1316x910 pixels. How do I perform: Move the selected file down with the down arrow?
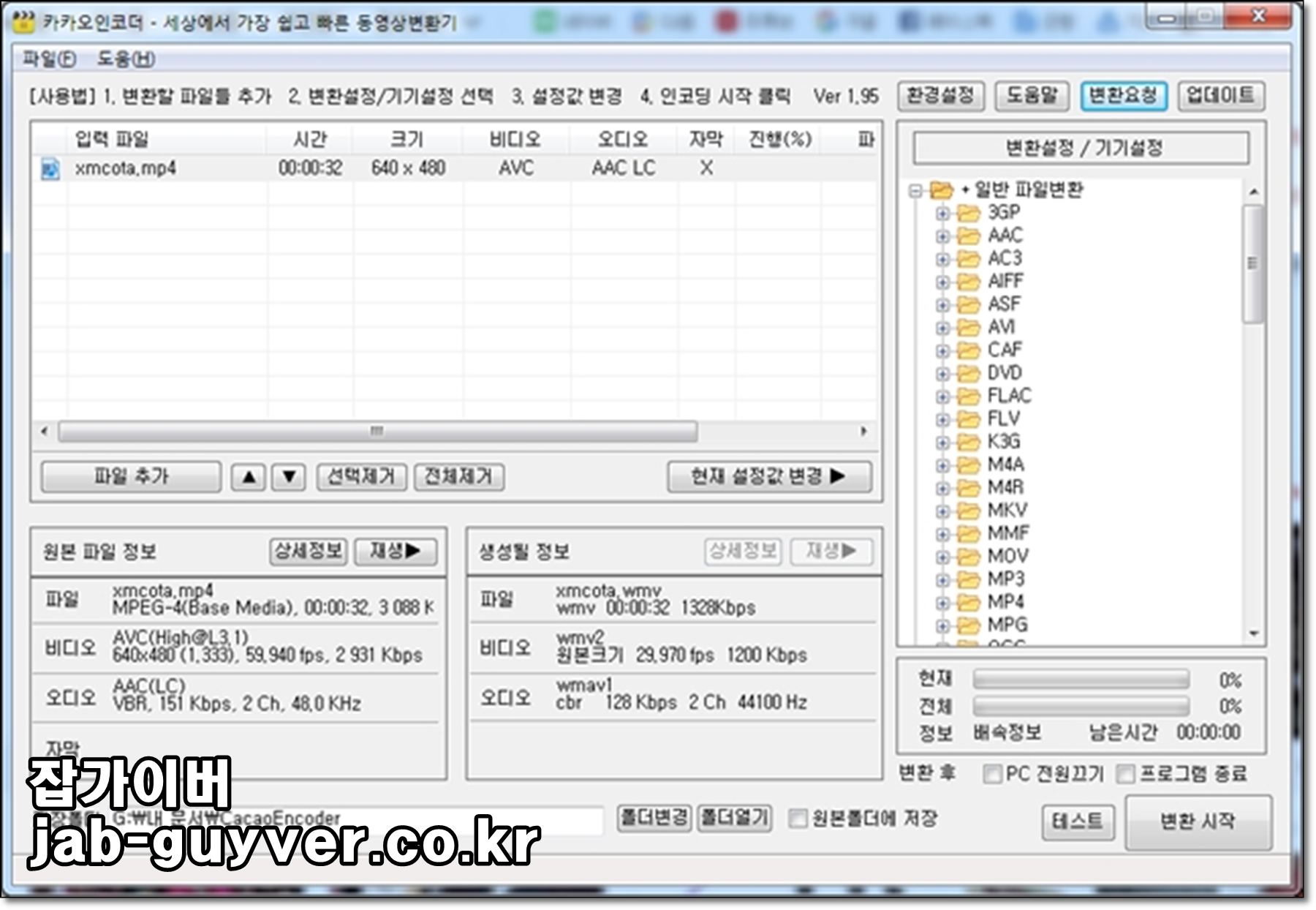289,478
